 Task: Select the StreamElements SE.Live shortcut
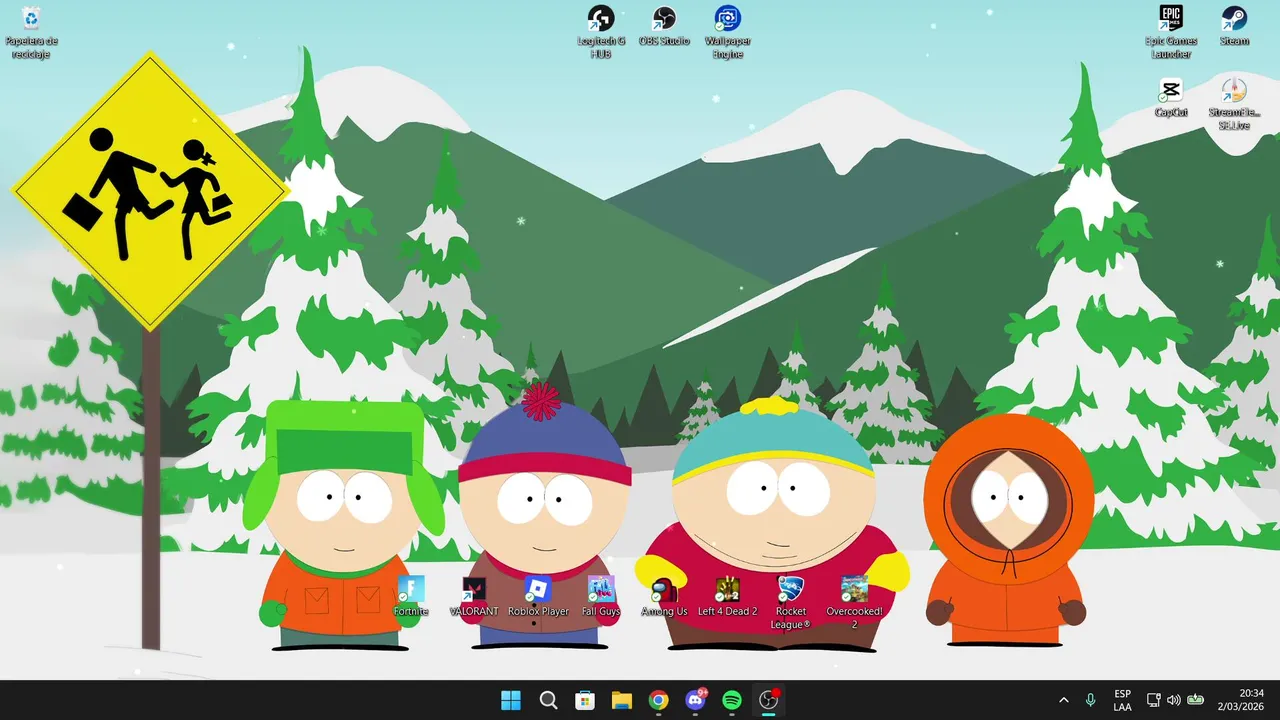pyautogui.click(x=1234, y=103)
